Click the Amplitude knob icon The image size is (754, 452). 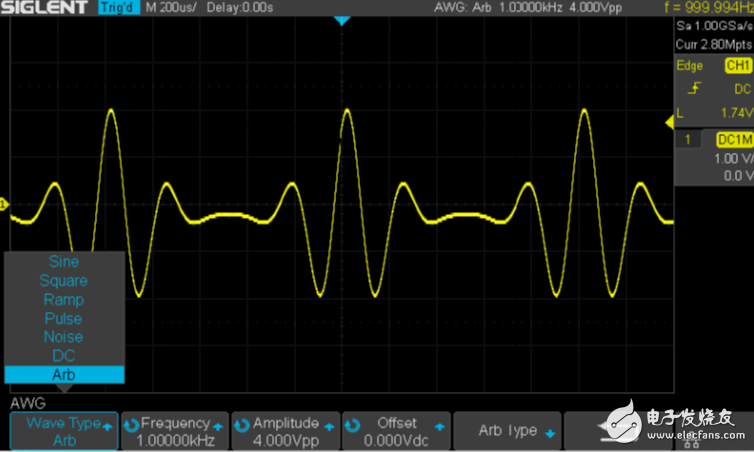tap(243, 424)
